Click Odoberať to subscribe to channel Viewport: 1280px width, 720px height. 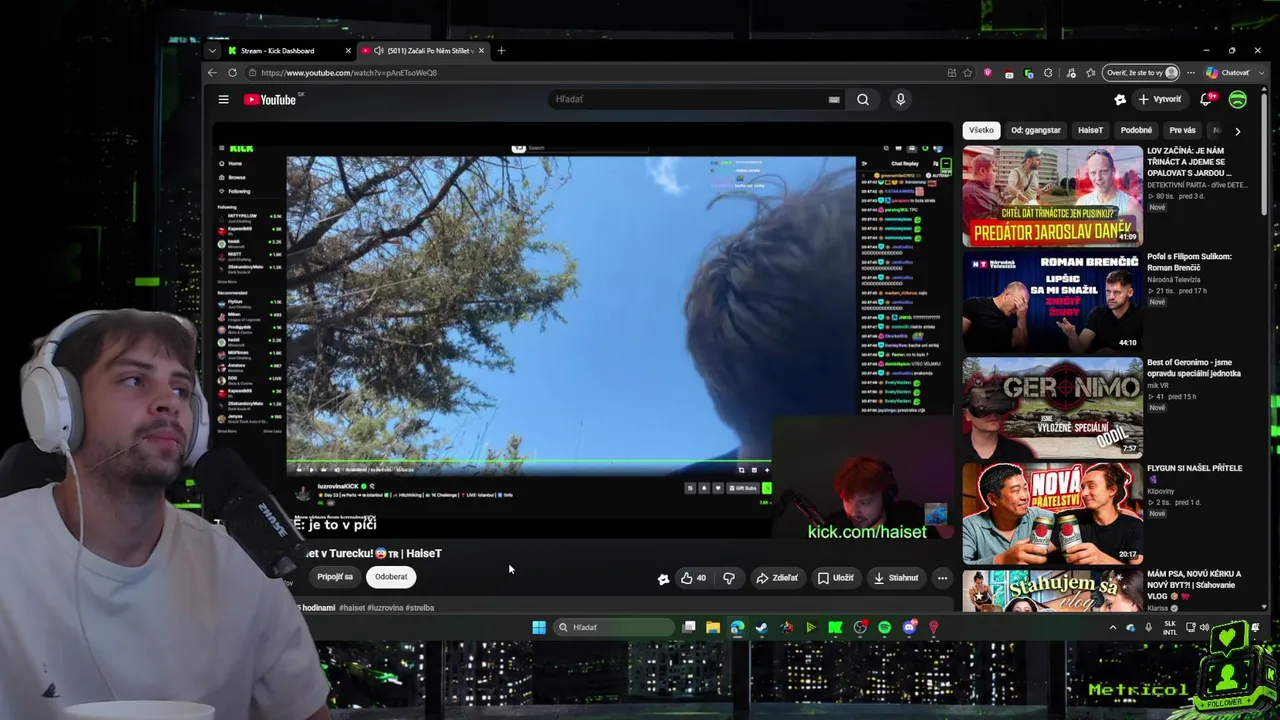tap(391, 577)
